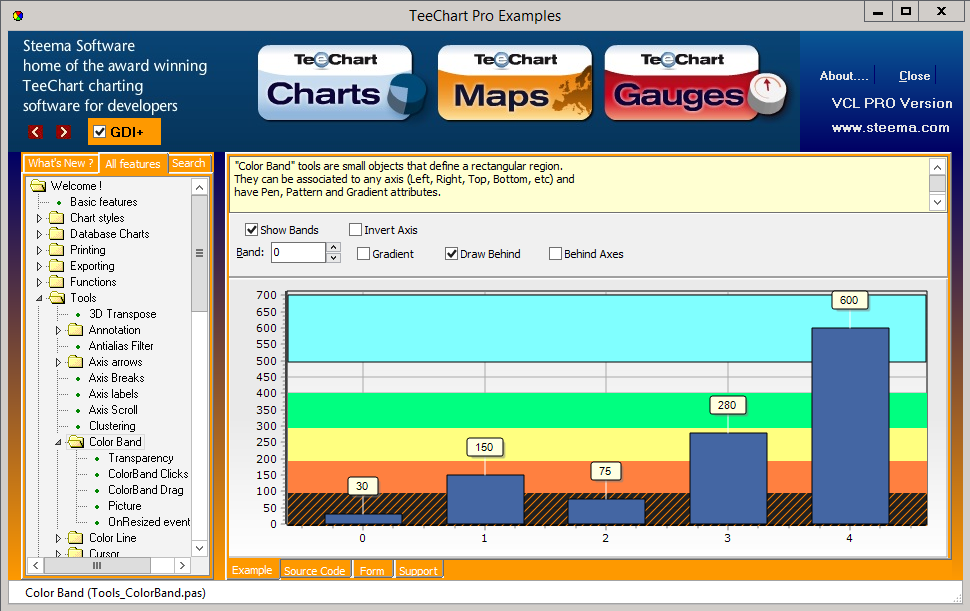Select the Clustering tree item
Screen dimensions: 970x611
tap(112, 425)
